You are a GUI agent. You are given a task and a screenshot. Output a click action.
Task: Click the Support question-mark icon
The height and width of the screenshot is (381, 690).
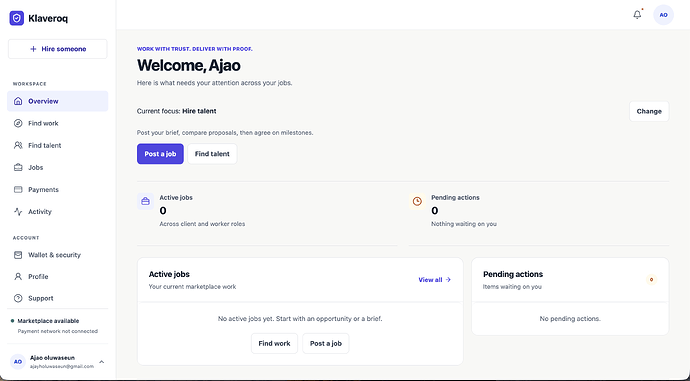[x=18, y=298]
